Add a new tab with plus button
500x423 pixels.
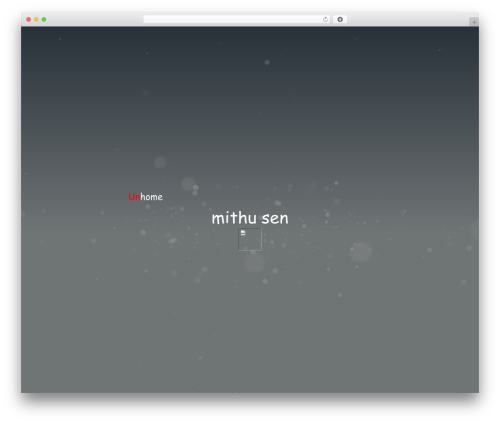(474, 22)
